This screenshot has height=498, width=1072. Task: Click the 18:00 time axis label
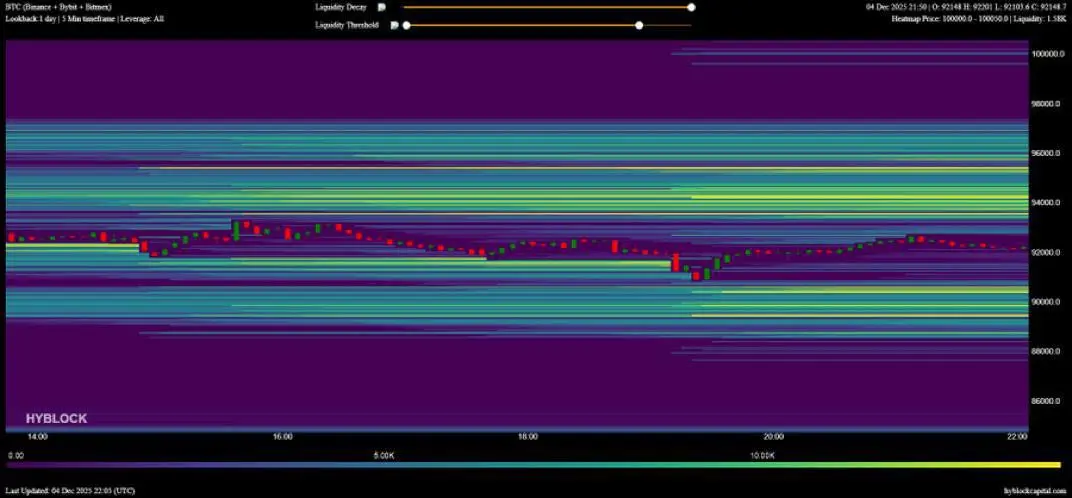[x=528, y=437]
